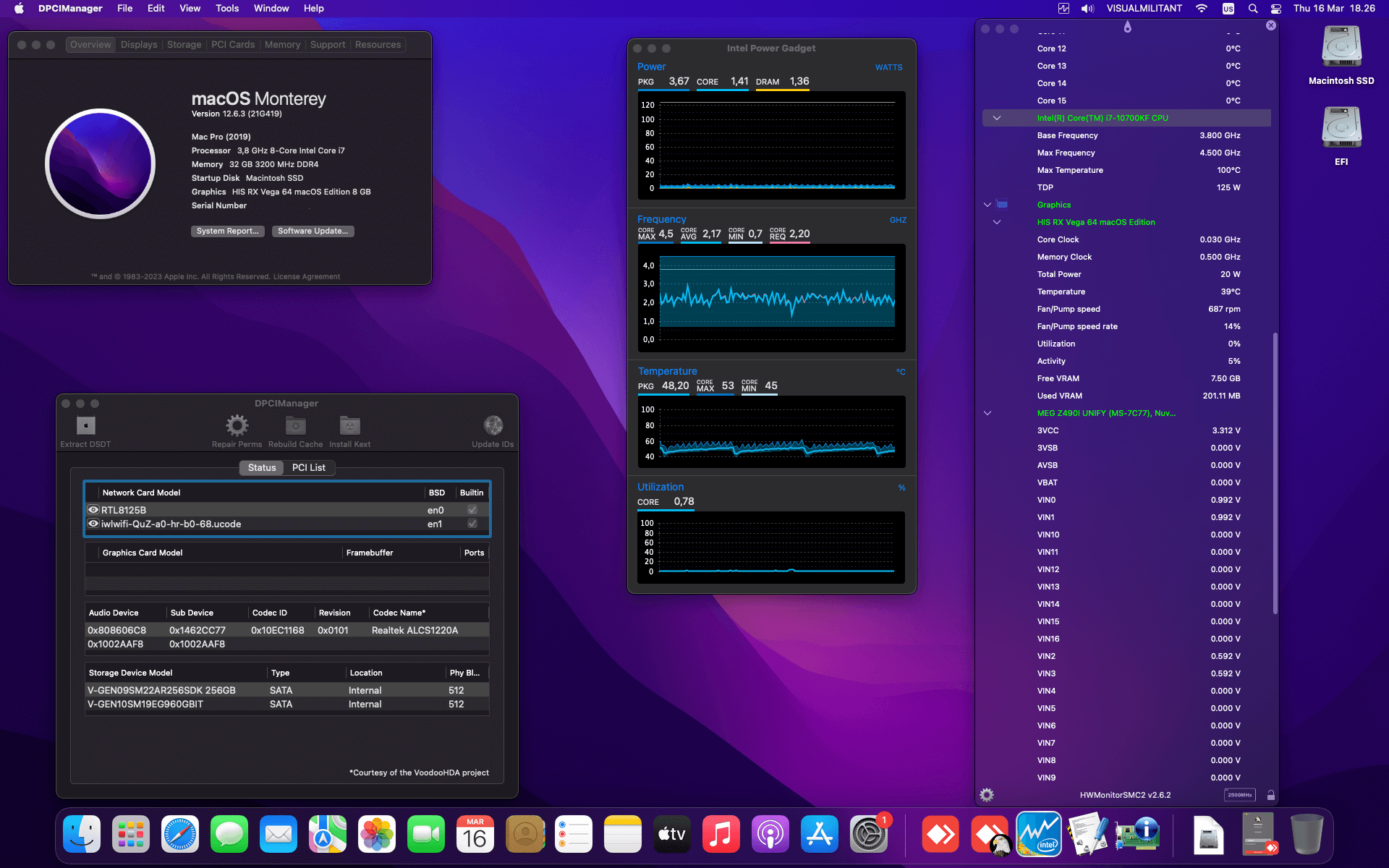Click the lock icon in HWMonitorSMC2

1271,794
